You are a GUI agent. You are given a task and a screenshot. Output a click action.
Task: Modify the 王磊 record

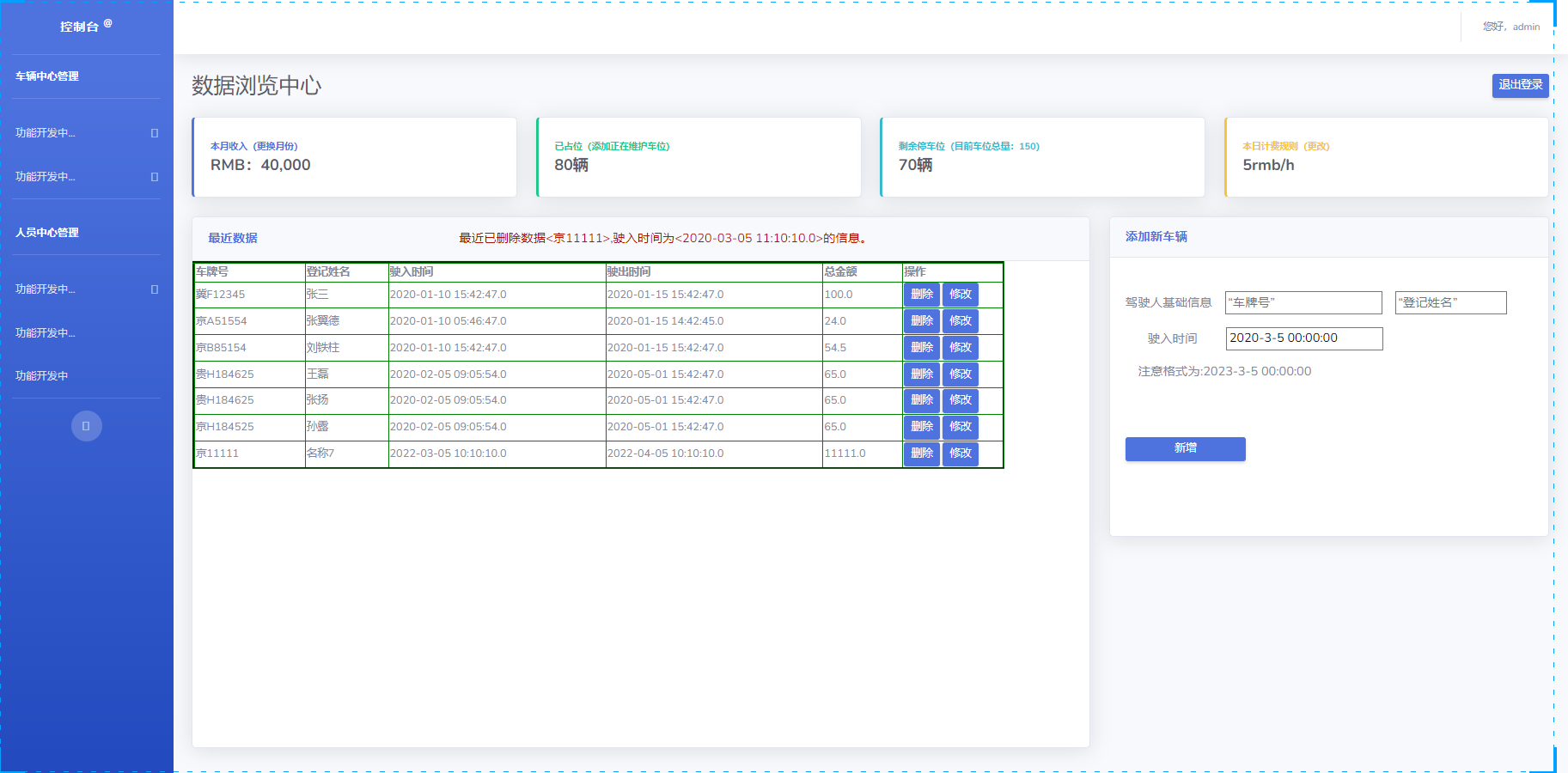(x=960, y=374)
